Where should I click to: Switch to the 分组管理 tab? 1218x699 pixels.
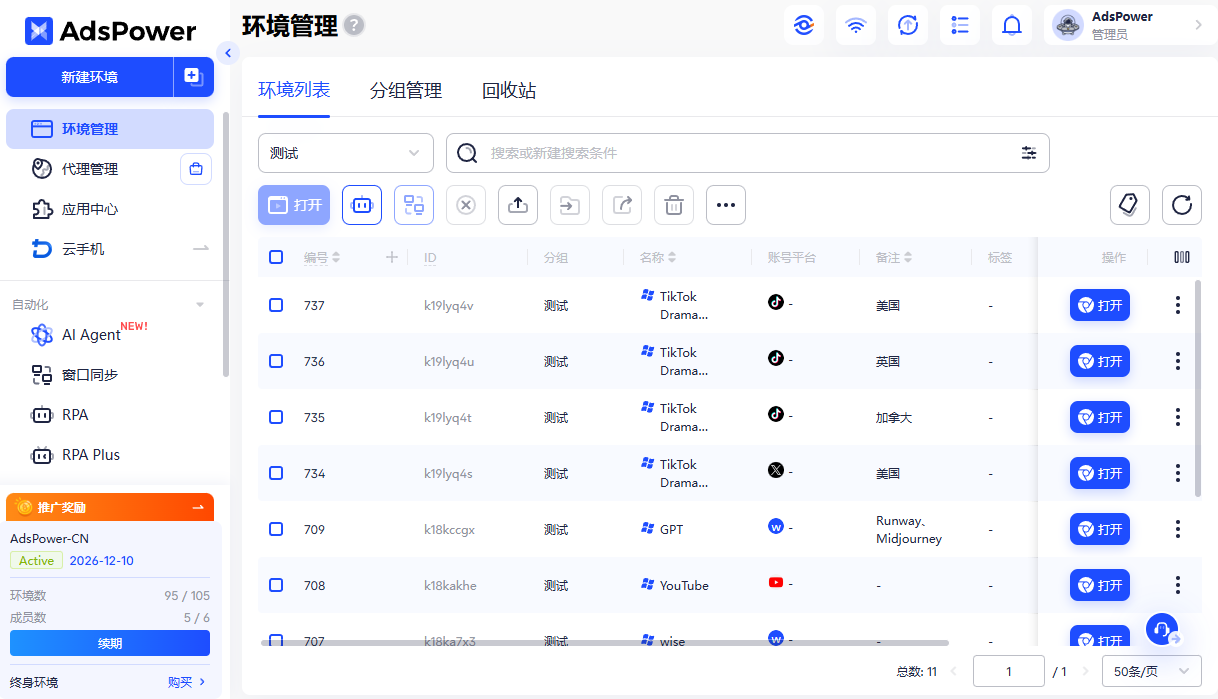[x=406, y=91]
